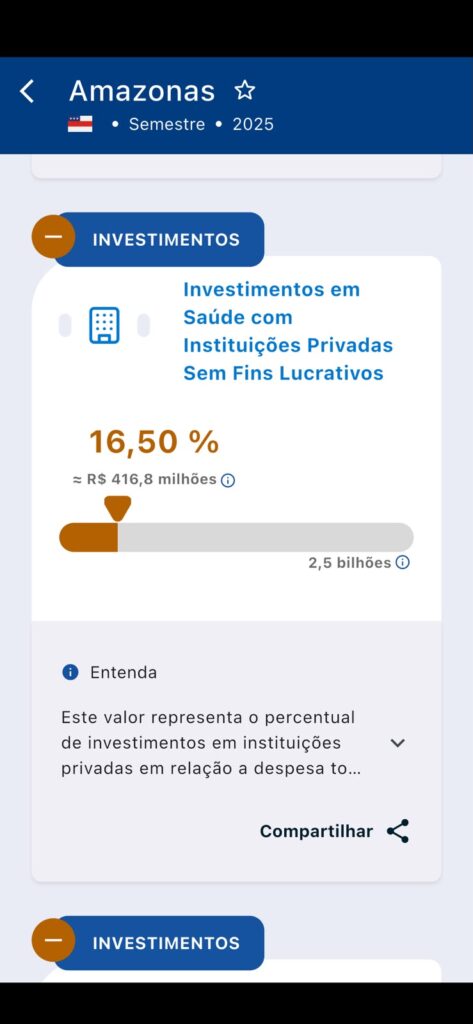The width and height of the screenshot is (473, 1024).
Task: Open Investimentos em Saúde title link
Action: point(288,331)
